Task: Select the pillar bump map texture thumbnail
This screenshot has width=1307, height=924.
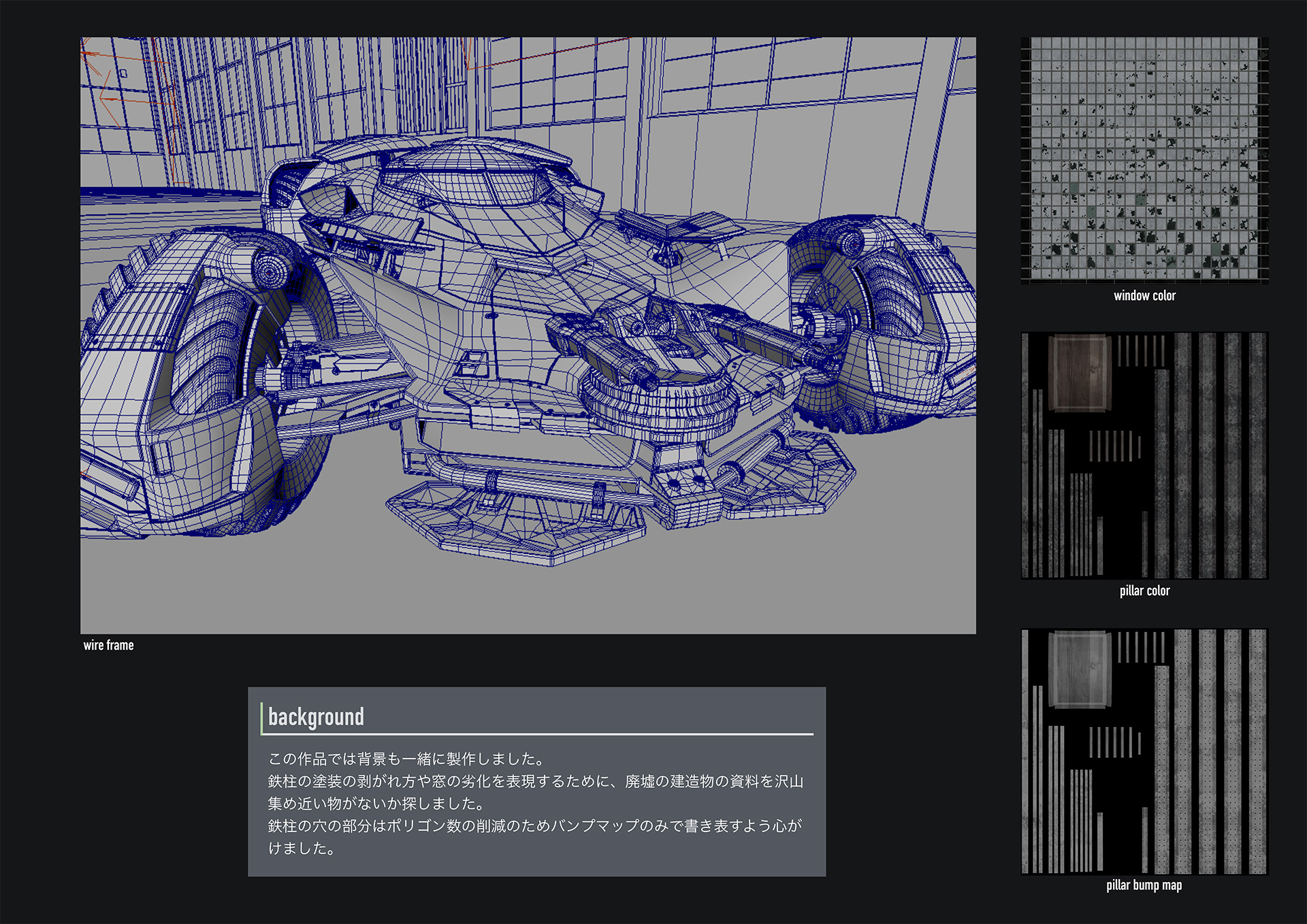Action: pos(1144,751)
